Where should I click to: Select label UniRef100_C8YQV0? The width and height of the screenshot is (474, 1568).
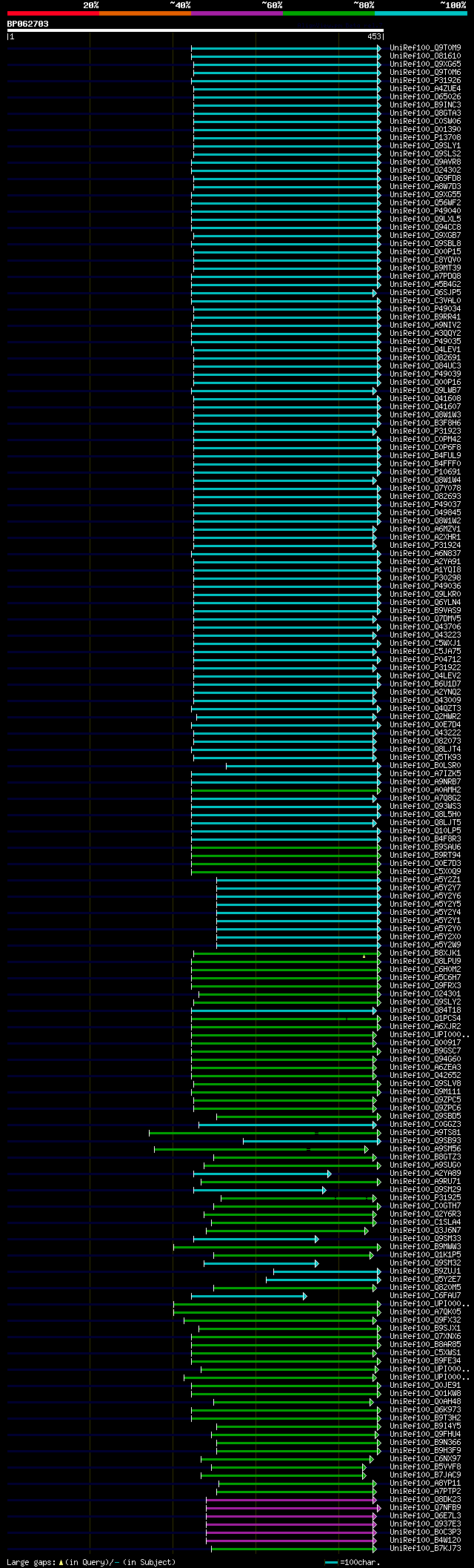(x=425, y=259)
